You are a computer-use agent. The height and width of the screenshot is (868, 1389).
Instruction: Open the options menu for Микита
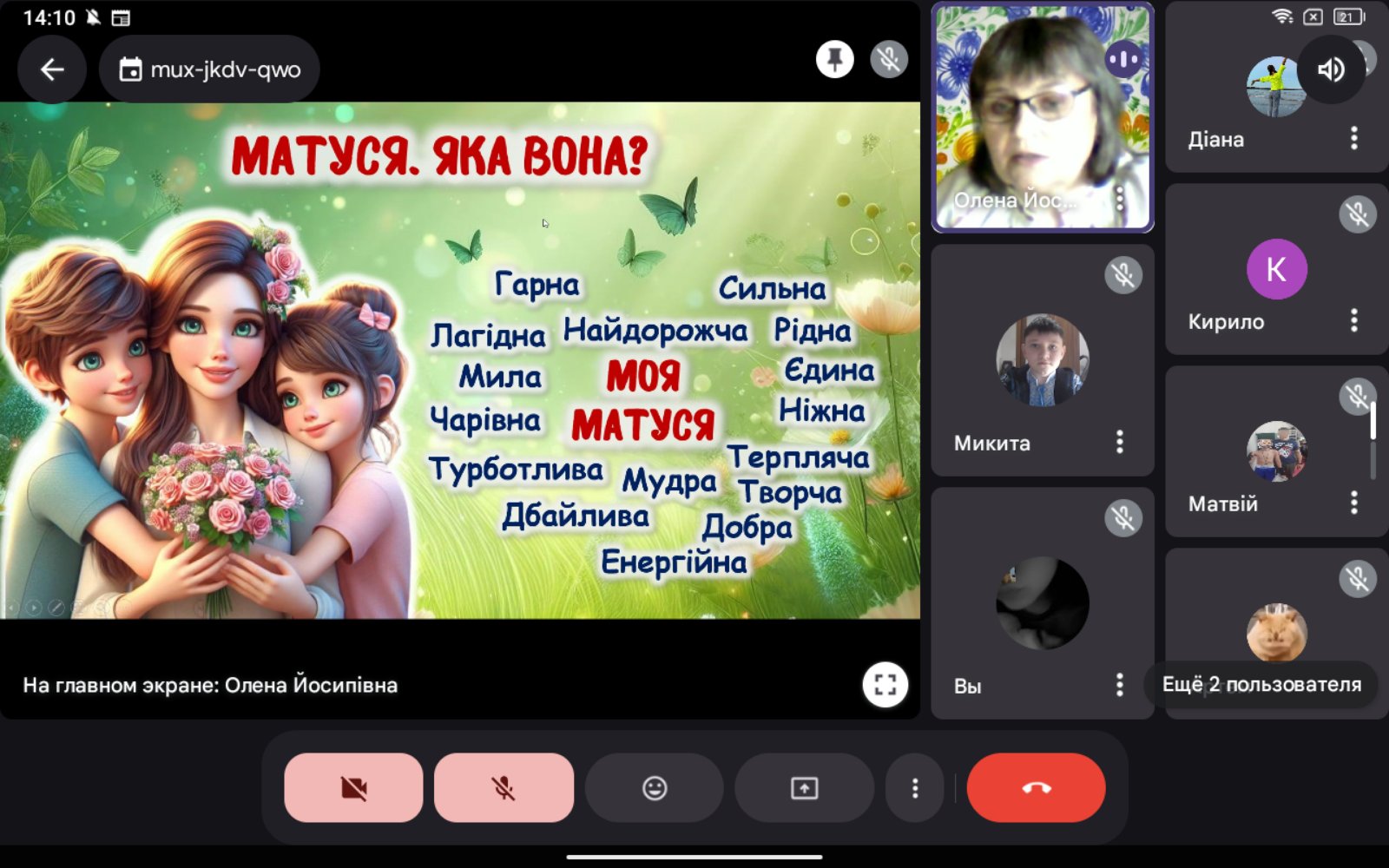tap(1120, 443)
